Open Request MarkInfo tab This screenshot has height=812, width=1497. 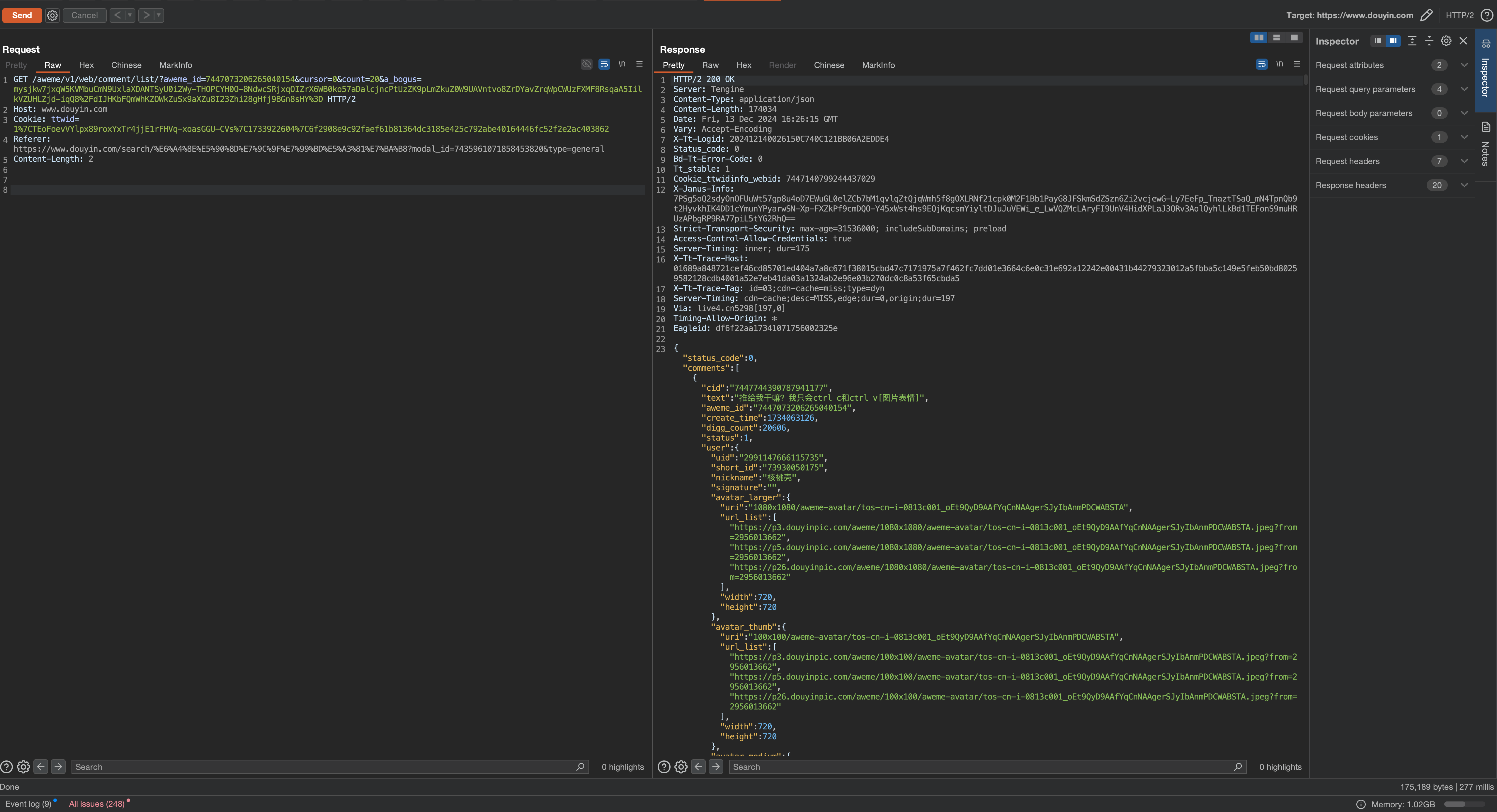click(x=176, y=65)
